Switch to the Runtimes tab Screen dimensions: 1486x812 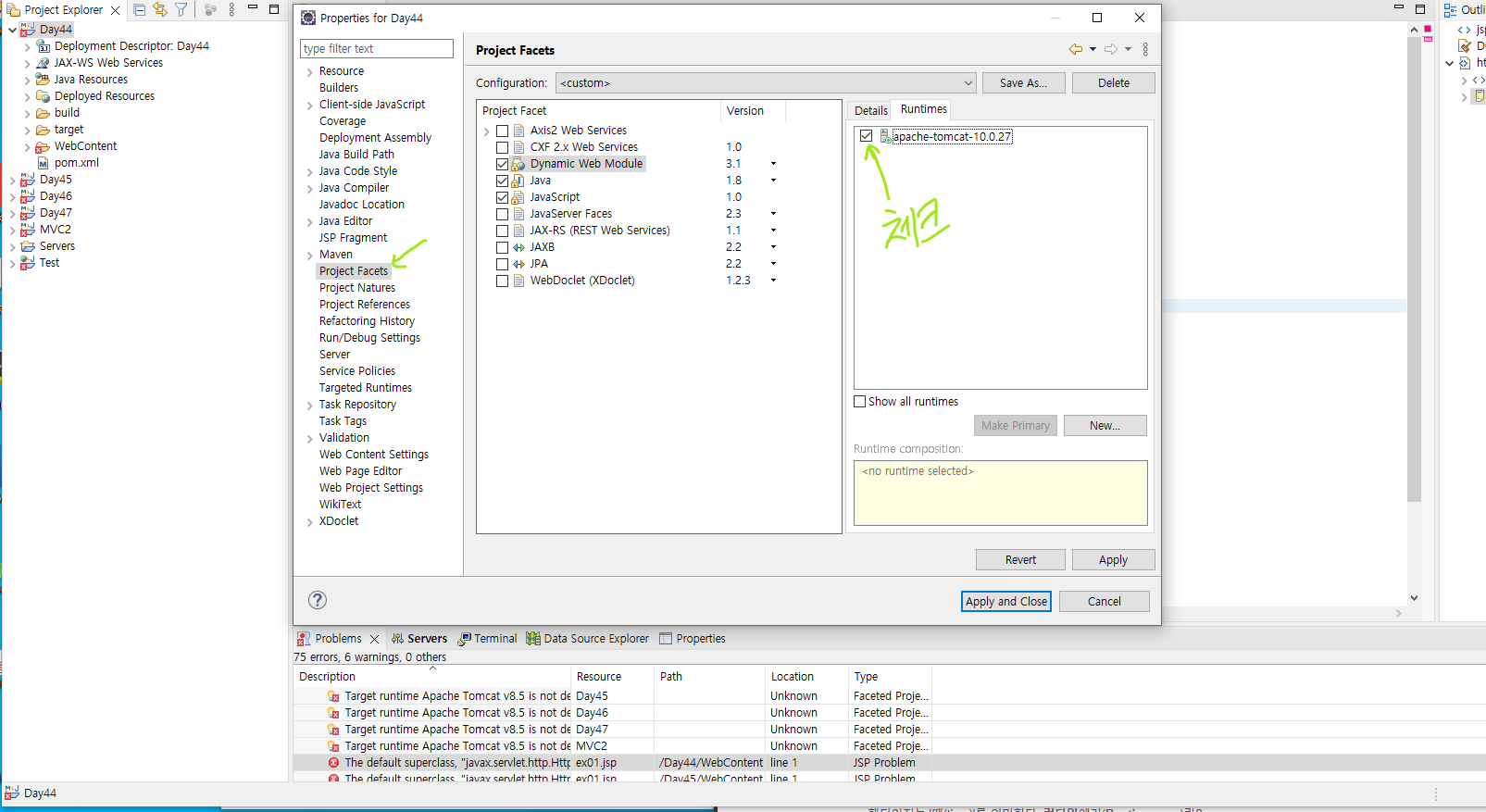(x=923, y=109)
